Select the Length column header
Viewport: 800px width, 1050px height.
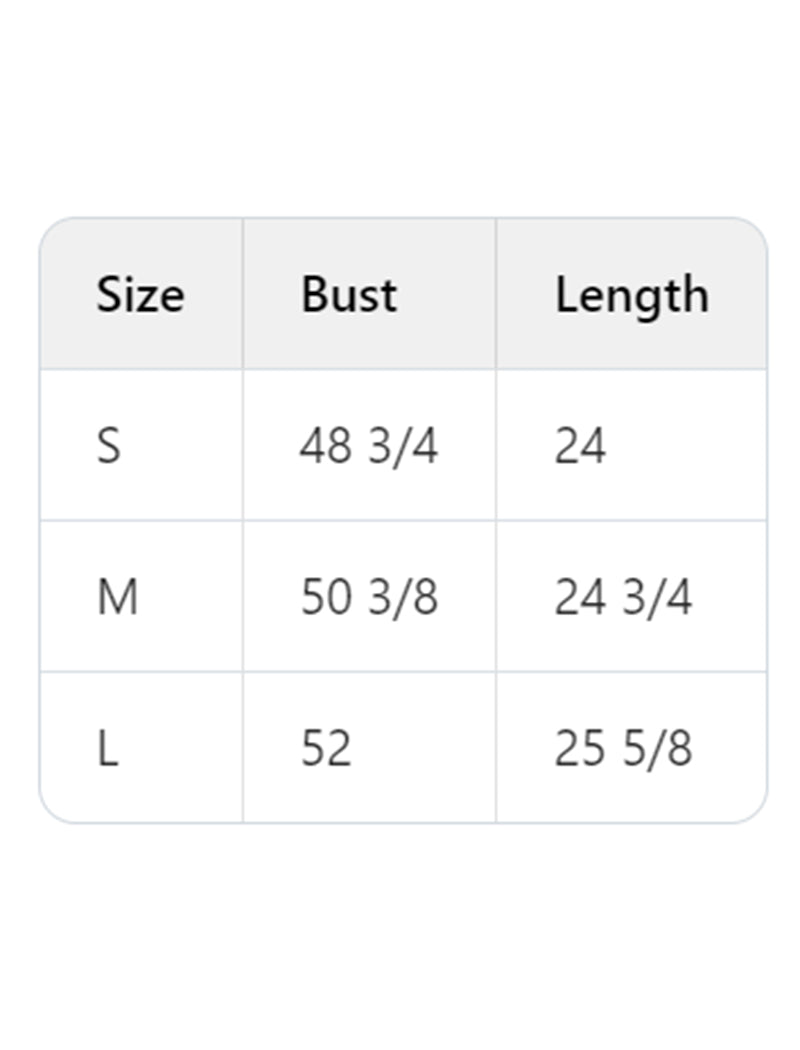632,295
